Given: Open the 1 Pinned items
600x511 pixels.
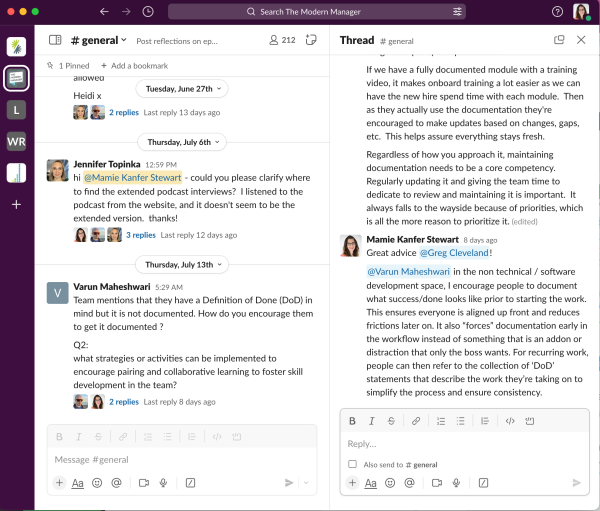Looking at the screenshot, I should point(68,66).
